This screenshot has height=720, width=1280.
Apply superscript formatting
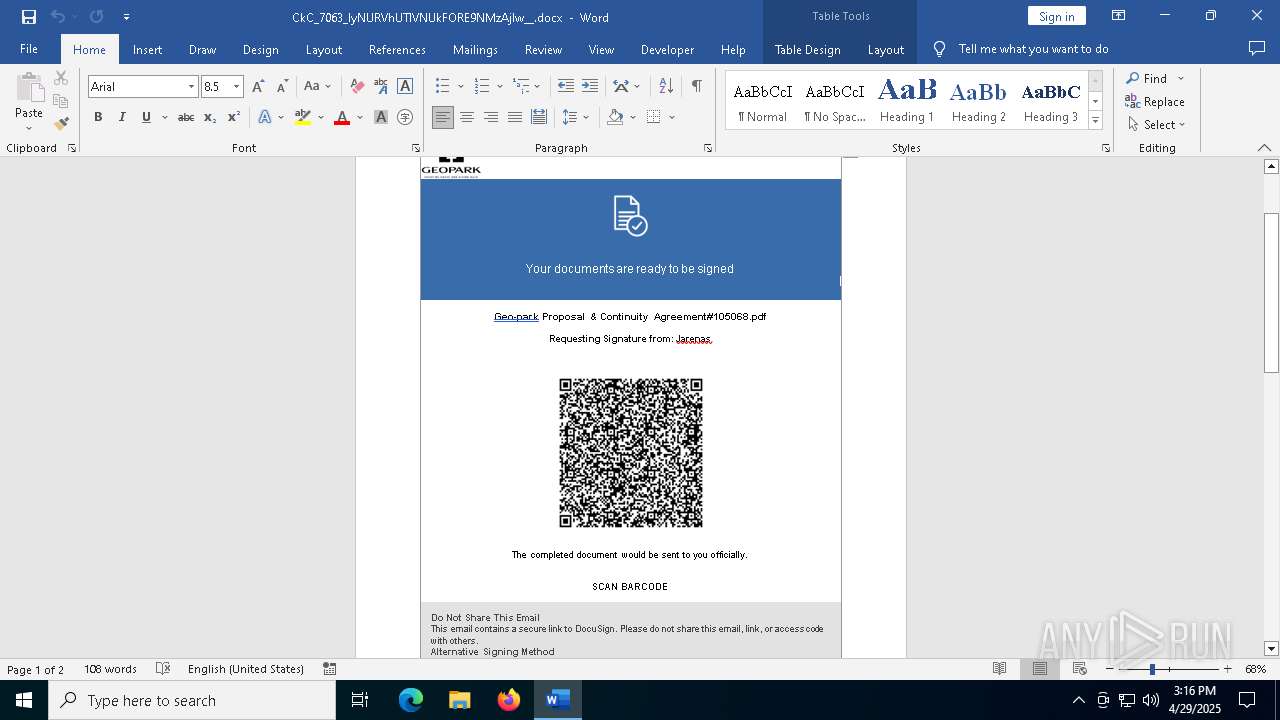pyautogui.click(x=233, y=117)
